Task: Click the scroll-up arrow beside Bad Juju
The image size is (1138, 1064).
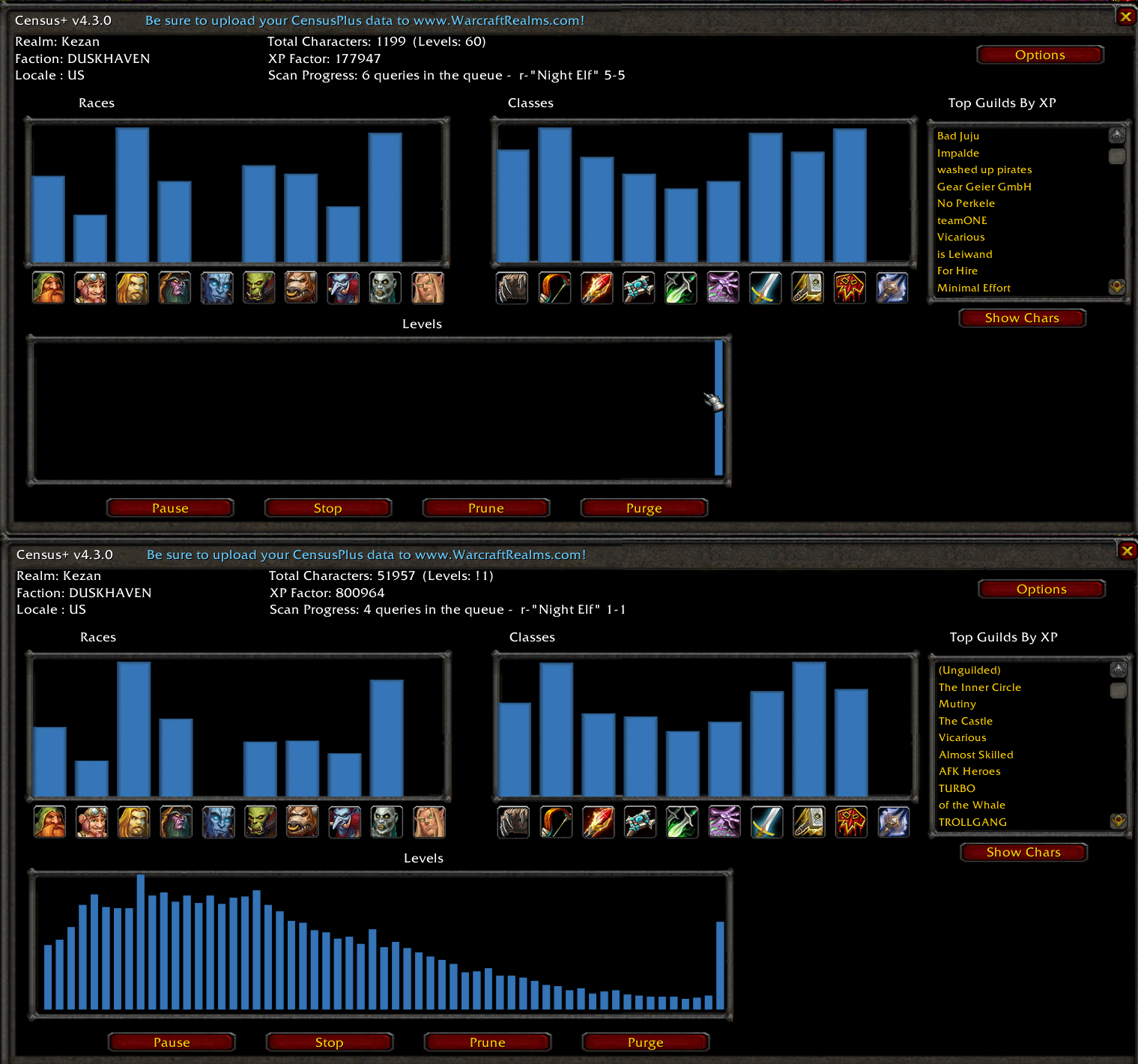Action: tap(1117, 136)
